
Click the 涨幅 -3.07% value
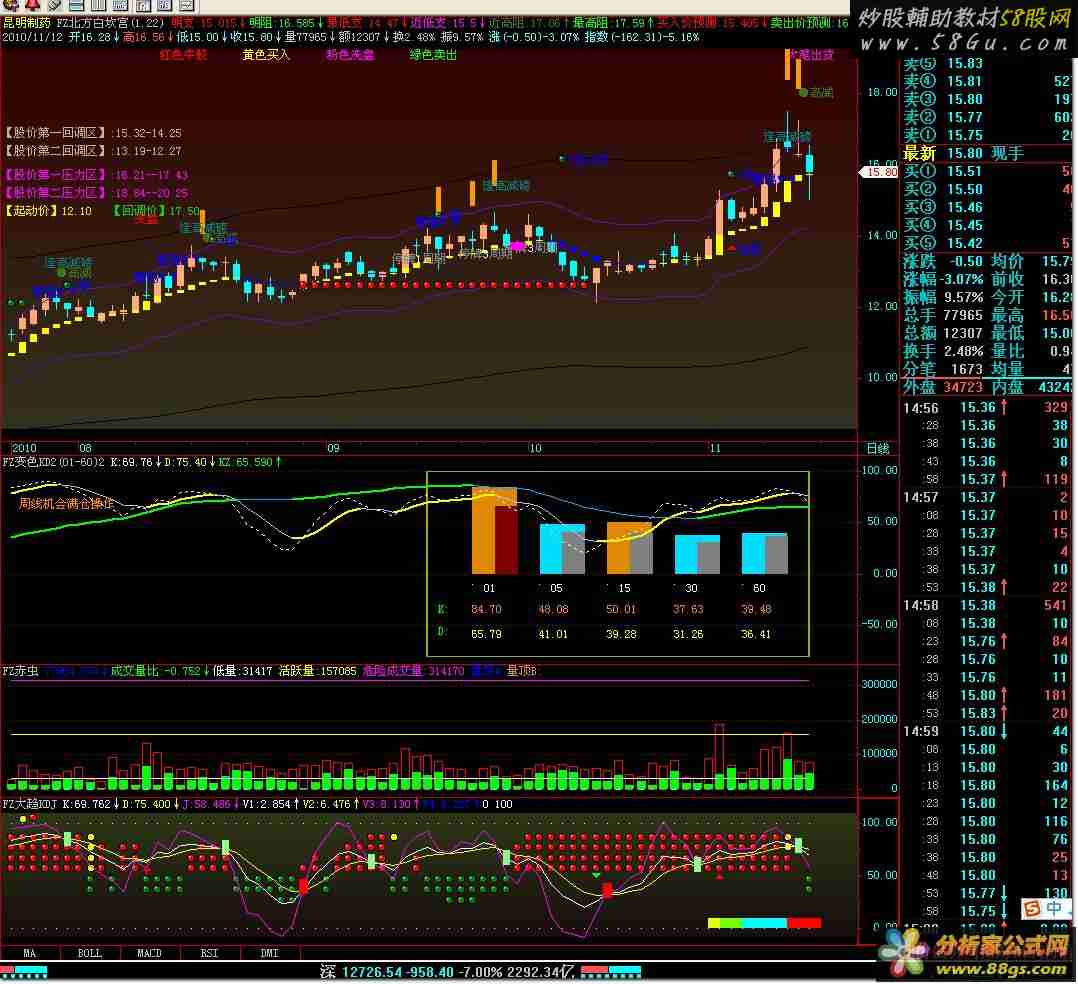click(963, 279)
